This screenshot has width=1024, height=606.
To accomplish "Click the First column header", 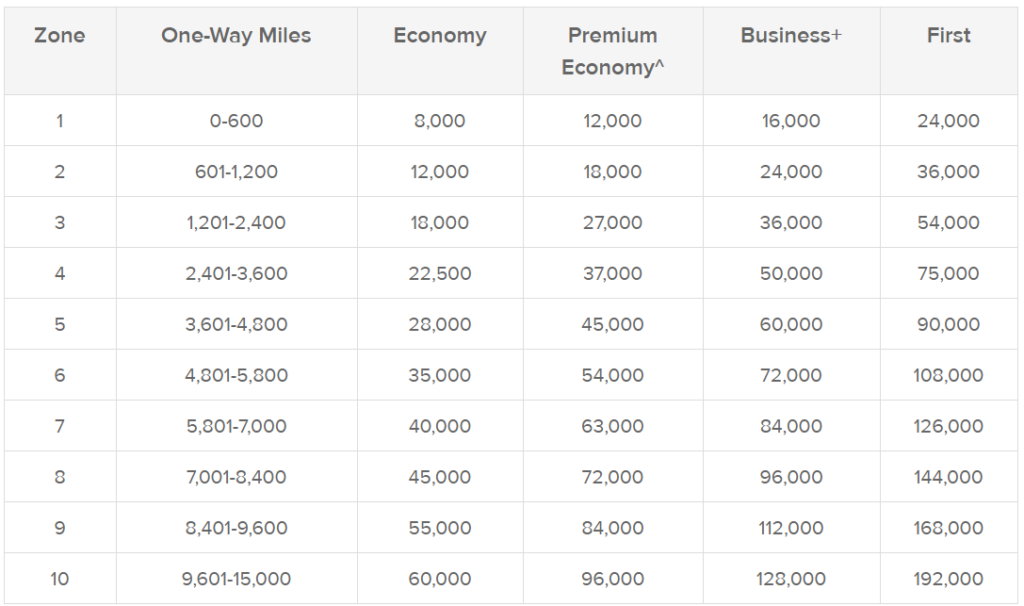I will 948,35.
